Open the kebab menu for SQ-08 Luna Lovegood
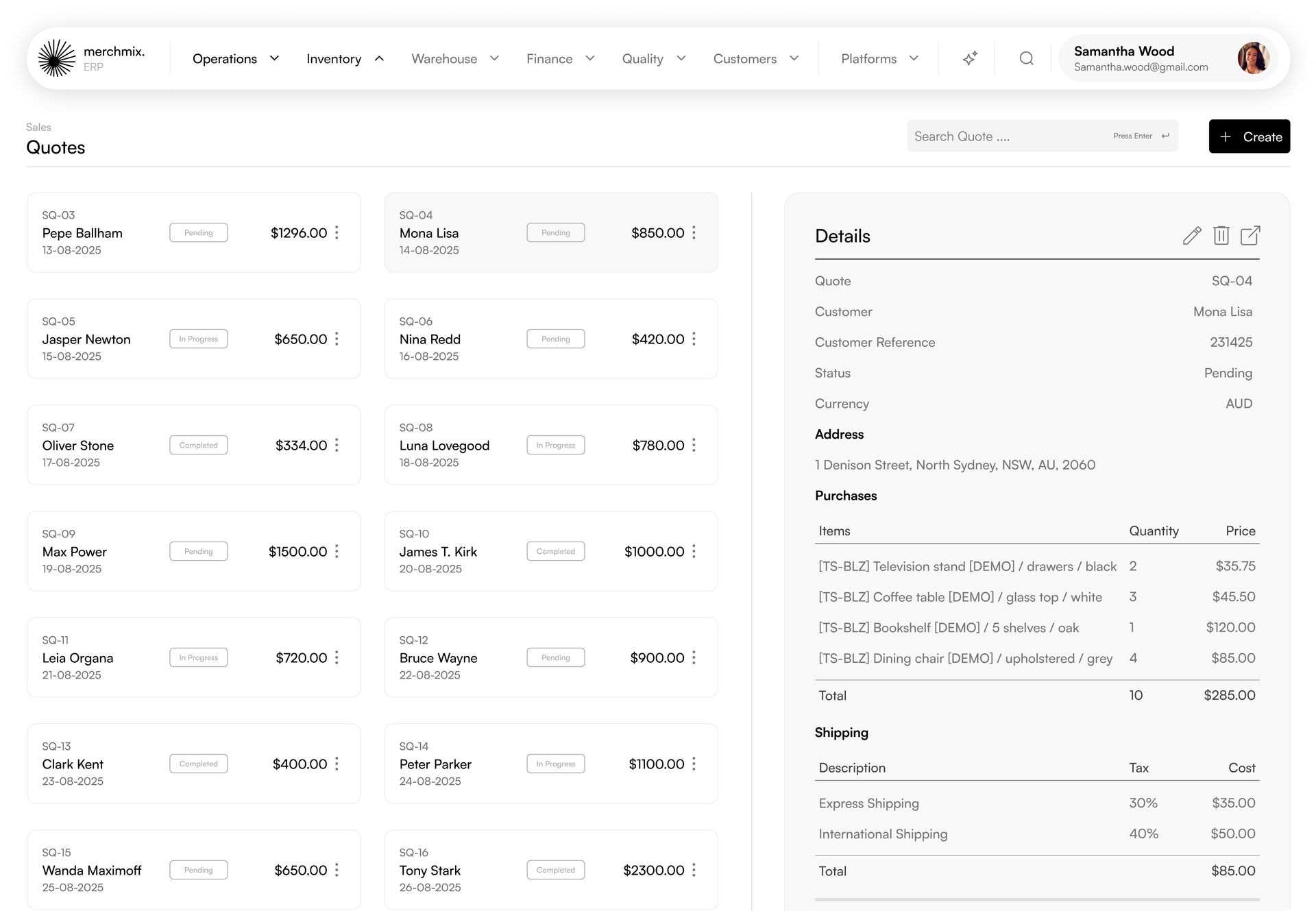1316x911 pixels. click(x=694, y=445)
